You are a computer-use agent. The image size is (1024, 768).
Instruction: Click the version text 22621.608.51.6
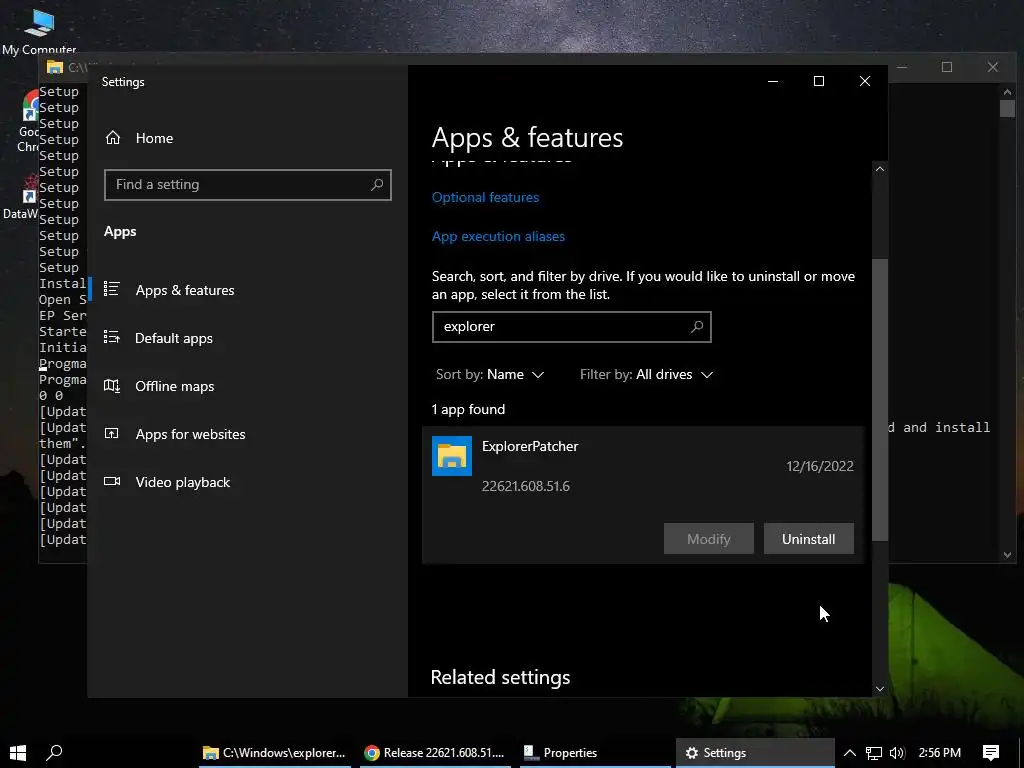[x=526, y=487]
